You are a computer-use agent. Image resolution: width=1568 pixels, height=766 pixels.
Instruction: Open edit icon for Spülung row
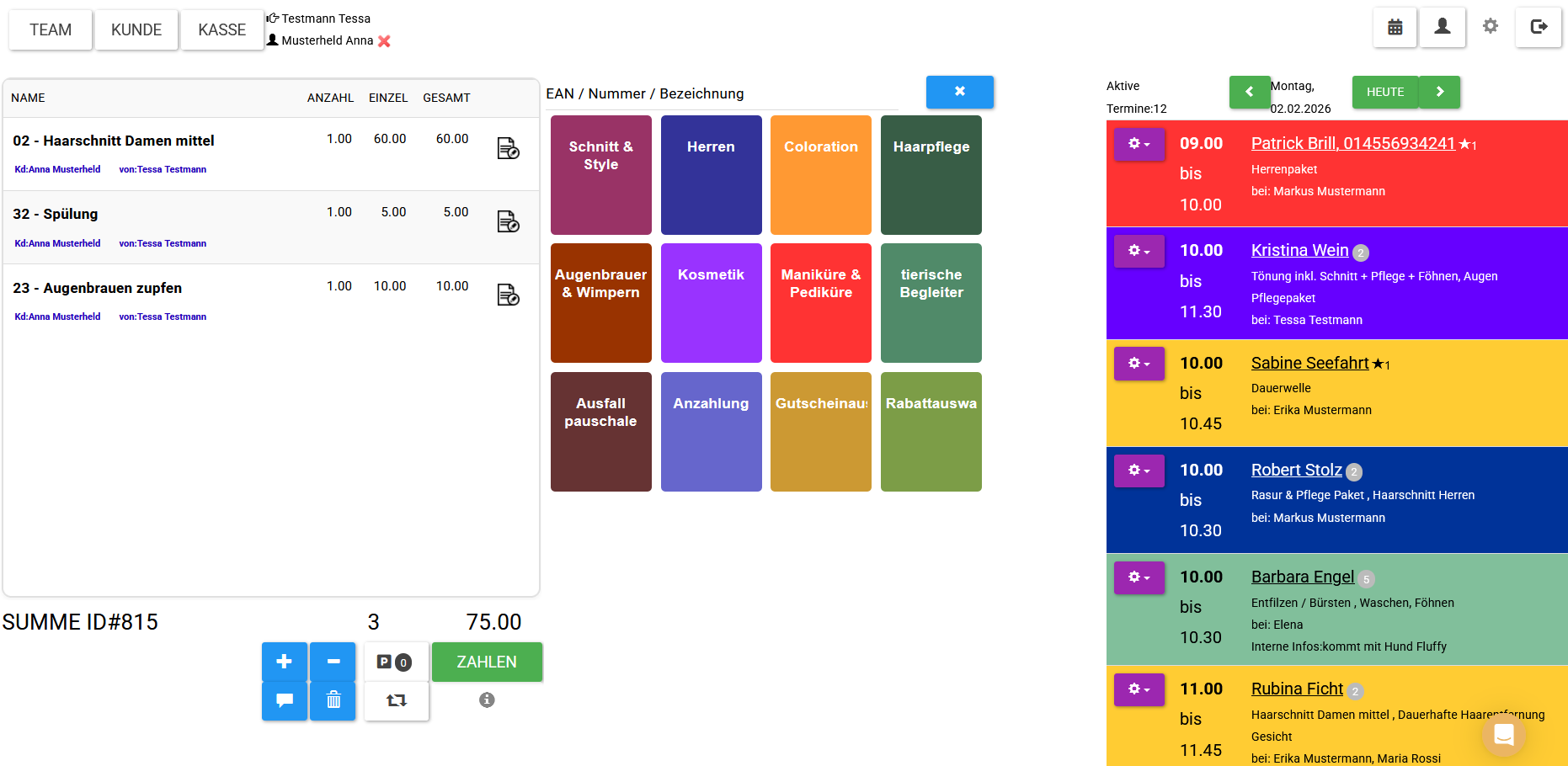(508, 221)
